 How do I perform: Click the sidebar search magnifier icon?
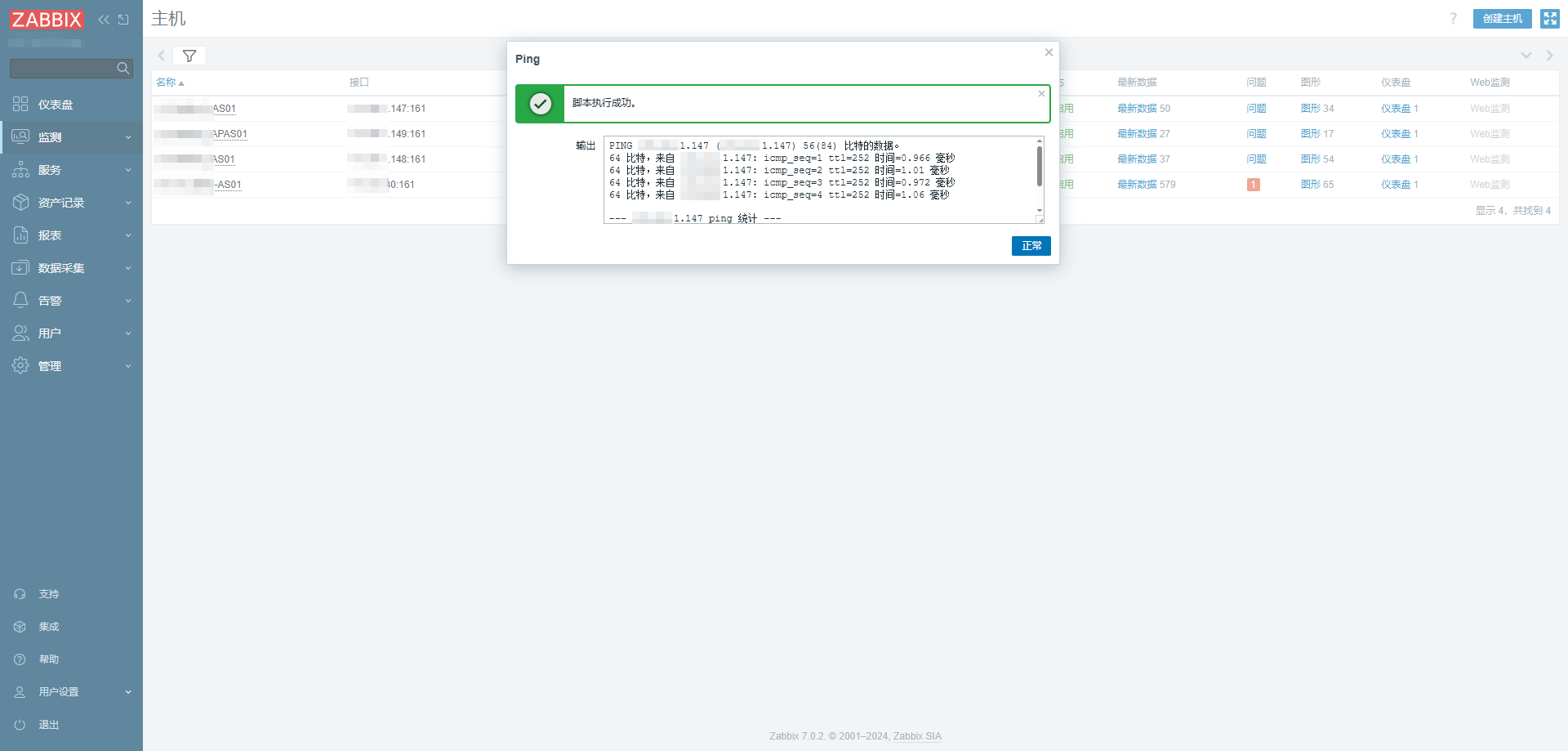pyautogui.click(x=122, y=69)
